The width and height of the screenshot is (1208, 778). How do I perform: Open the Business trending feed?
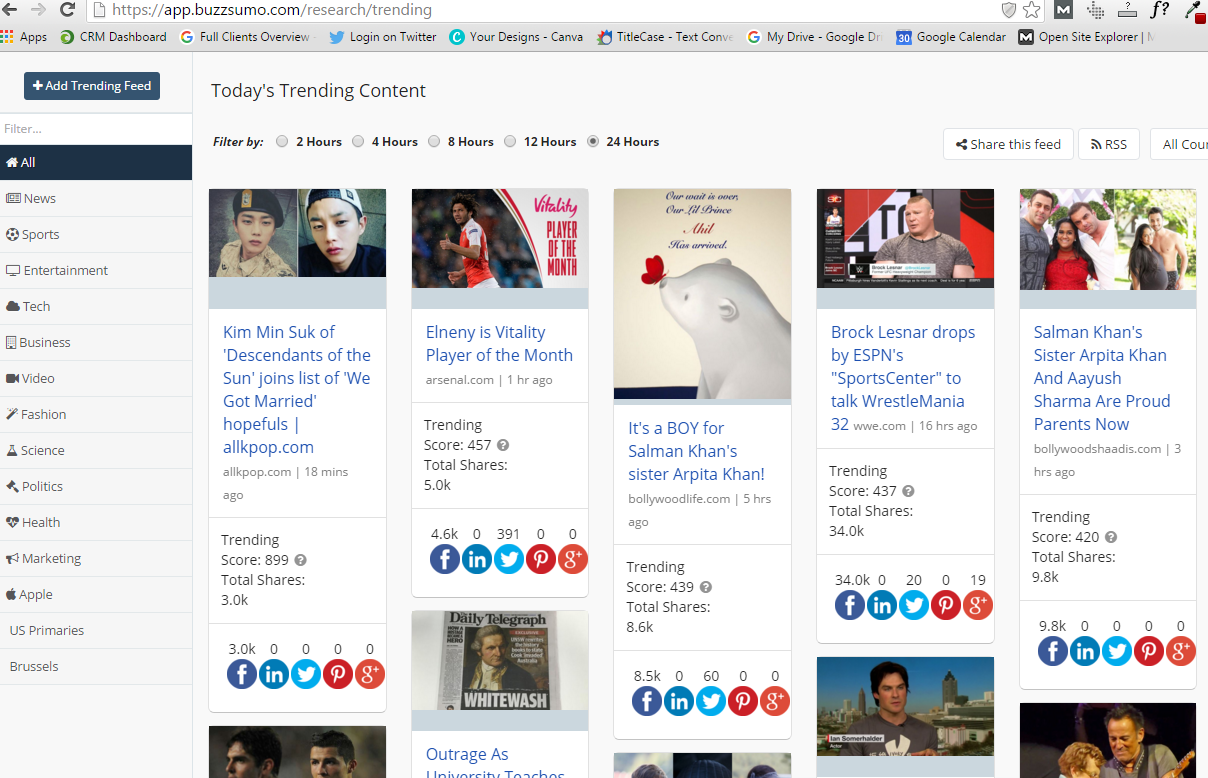(96, 342)
